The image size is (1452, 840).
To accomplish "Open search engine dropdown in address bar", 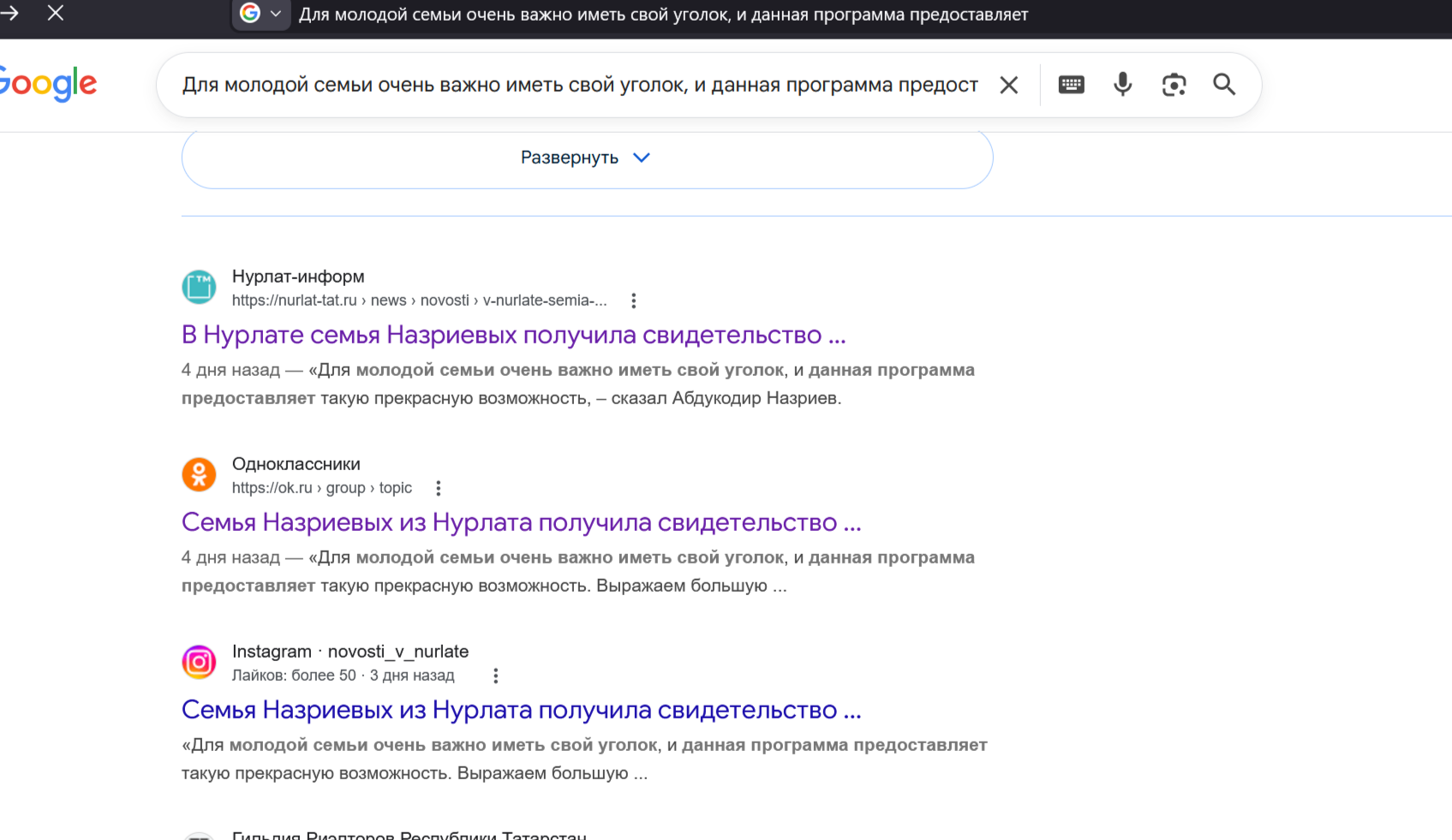I will click(261, 14).
